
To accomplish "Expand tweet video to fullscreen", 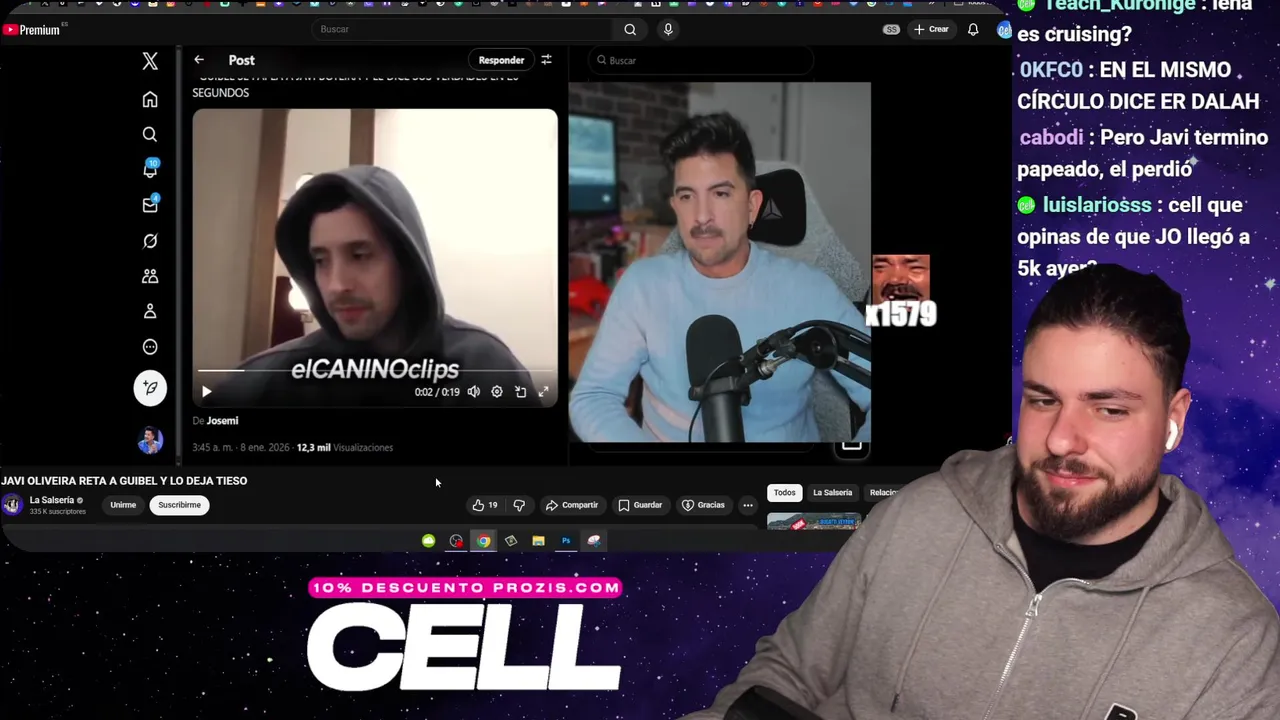I will pos(543,392).
